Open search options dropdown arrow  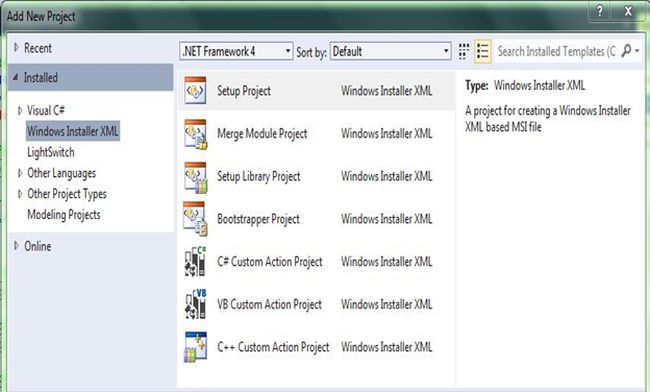pos(637,51)
